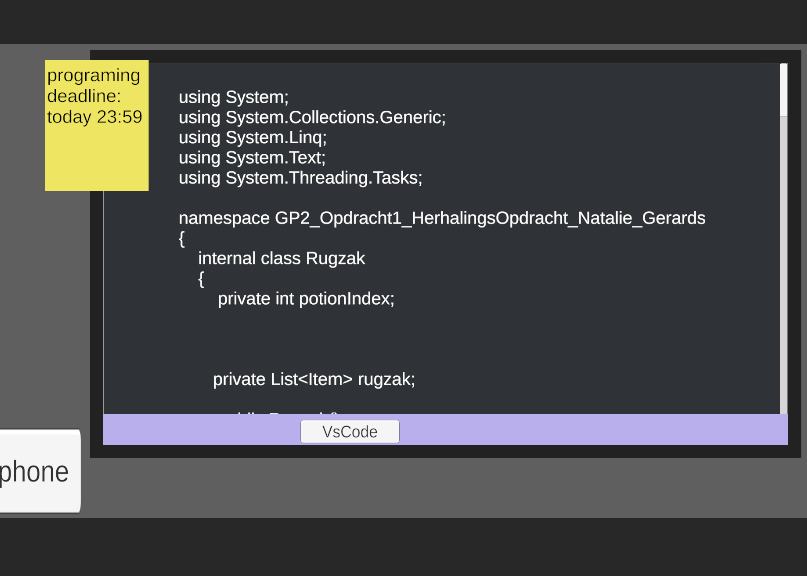
Task: Select the namespace GP2_Opdracht1 declaration line
Action: pos(441,218)
